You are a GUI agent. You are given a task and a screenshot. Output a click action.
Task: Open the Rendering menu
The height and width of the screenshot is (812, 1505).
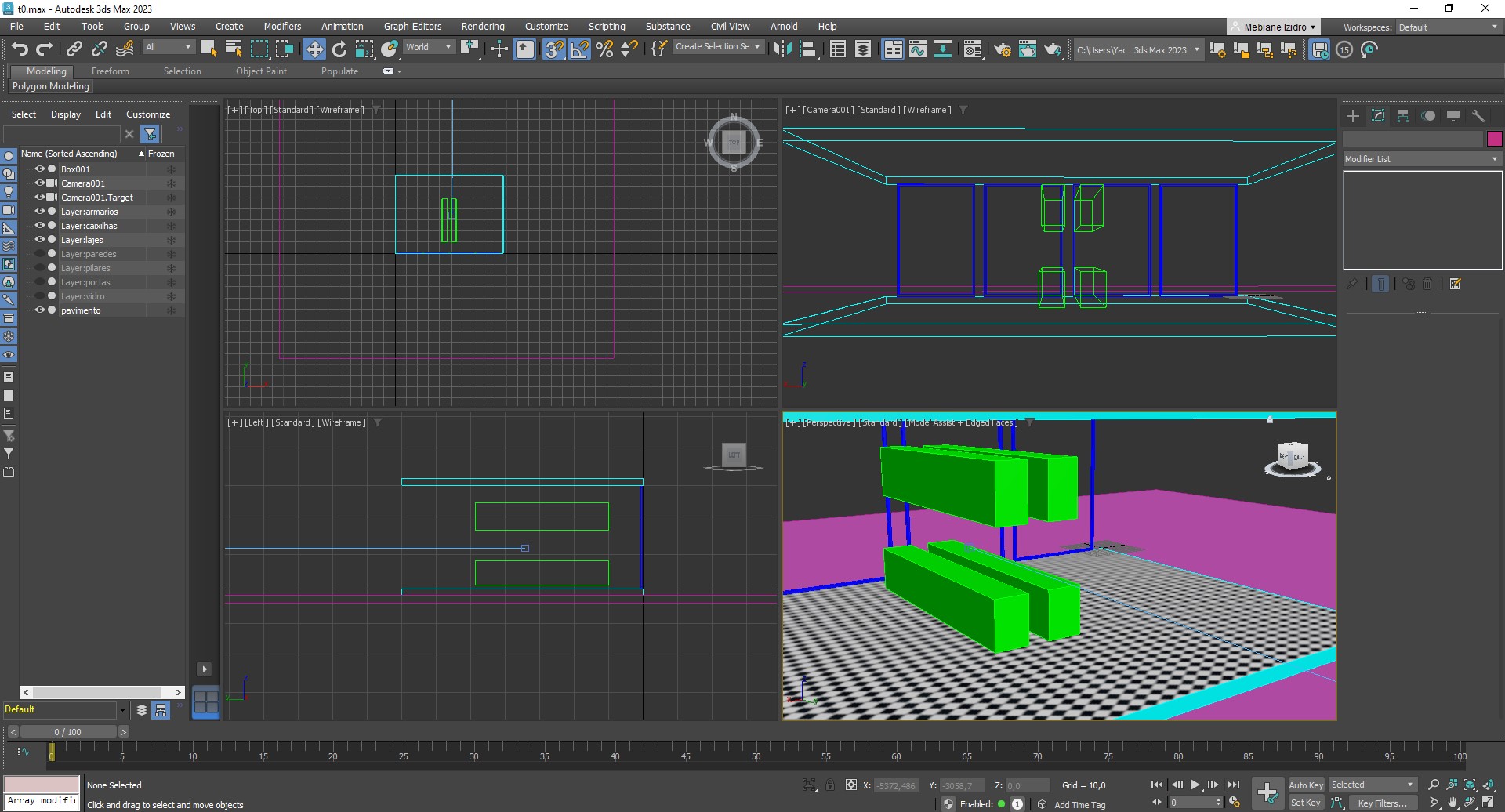(482, 27)
